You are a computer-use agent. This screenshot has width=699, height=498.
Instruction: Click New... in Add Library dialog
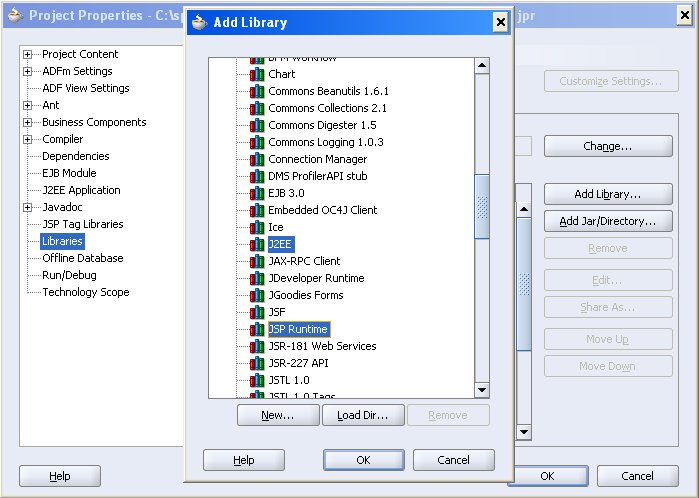(278, 415)
